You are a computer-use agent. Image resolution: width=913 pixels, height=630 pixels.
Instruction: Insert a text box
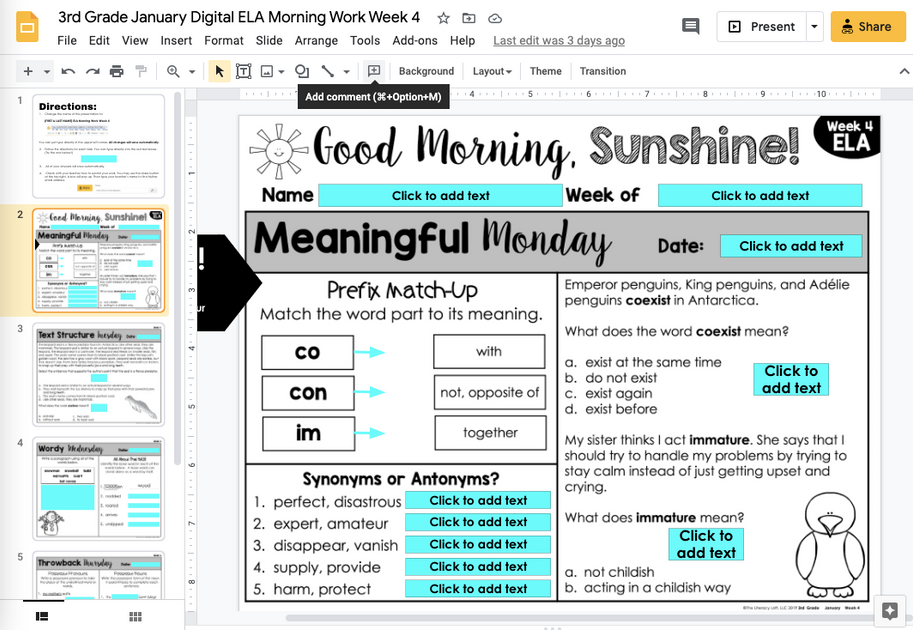(245, 71)
